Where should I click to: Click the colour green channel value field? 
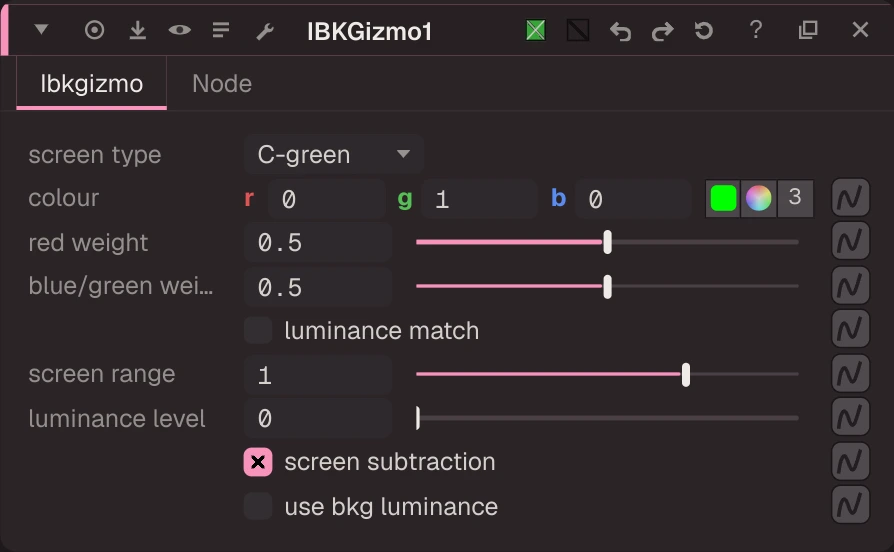[x=479, y=199]
